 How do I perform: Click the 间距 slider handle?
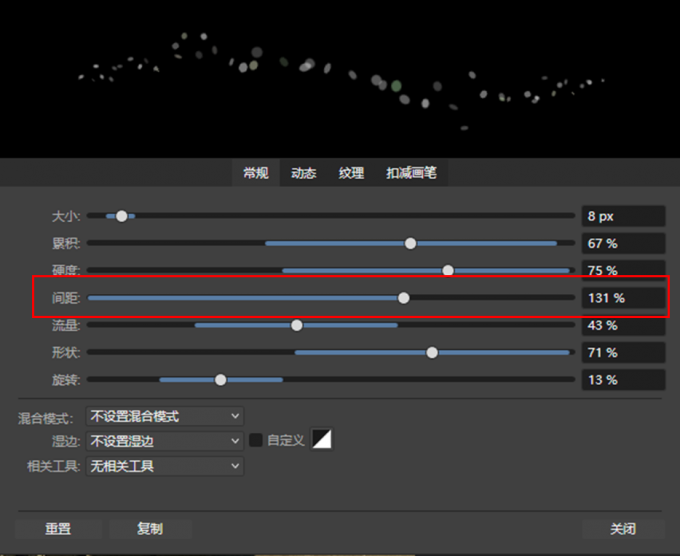tap(404, 298)
